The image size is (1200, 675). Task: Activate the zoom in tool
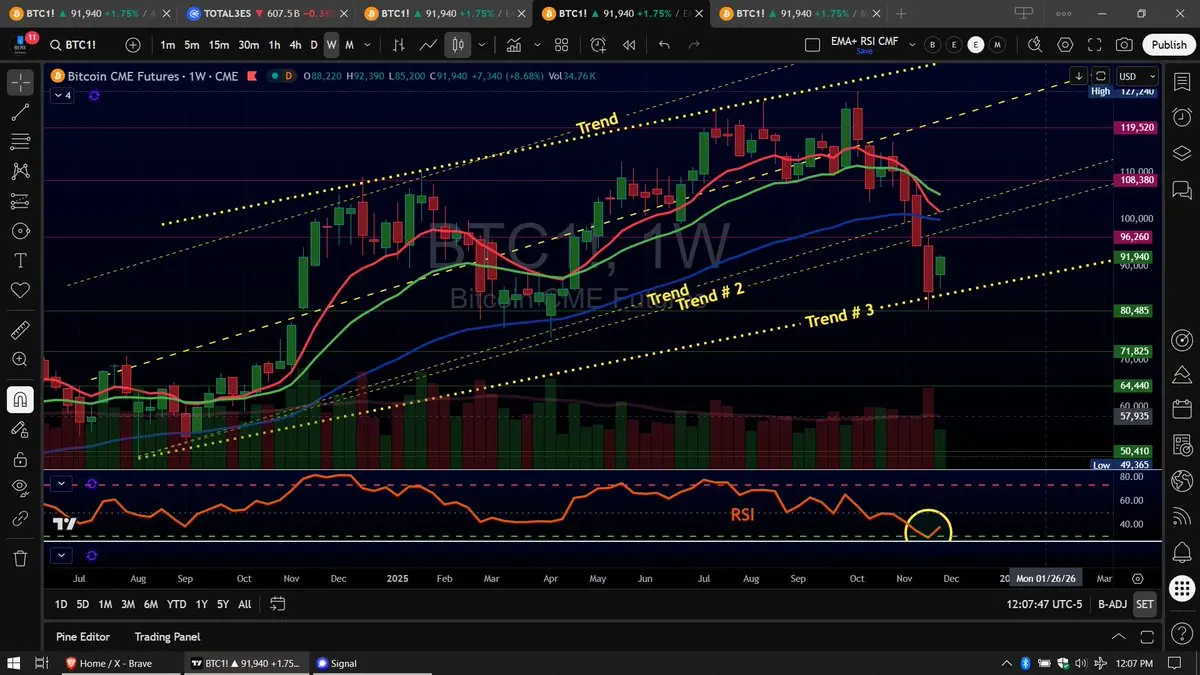[x=20, y=359]
